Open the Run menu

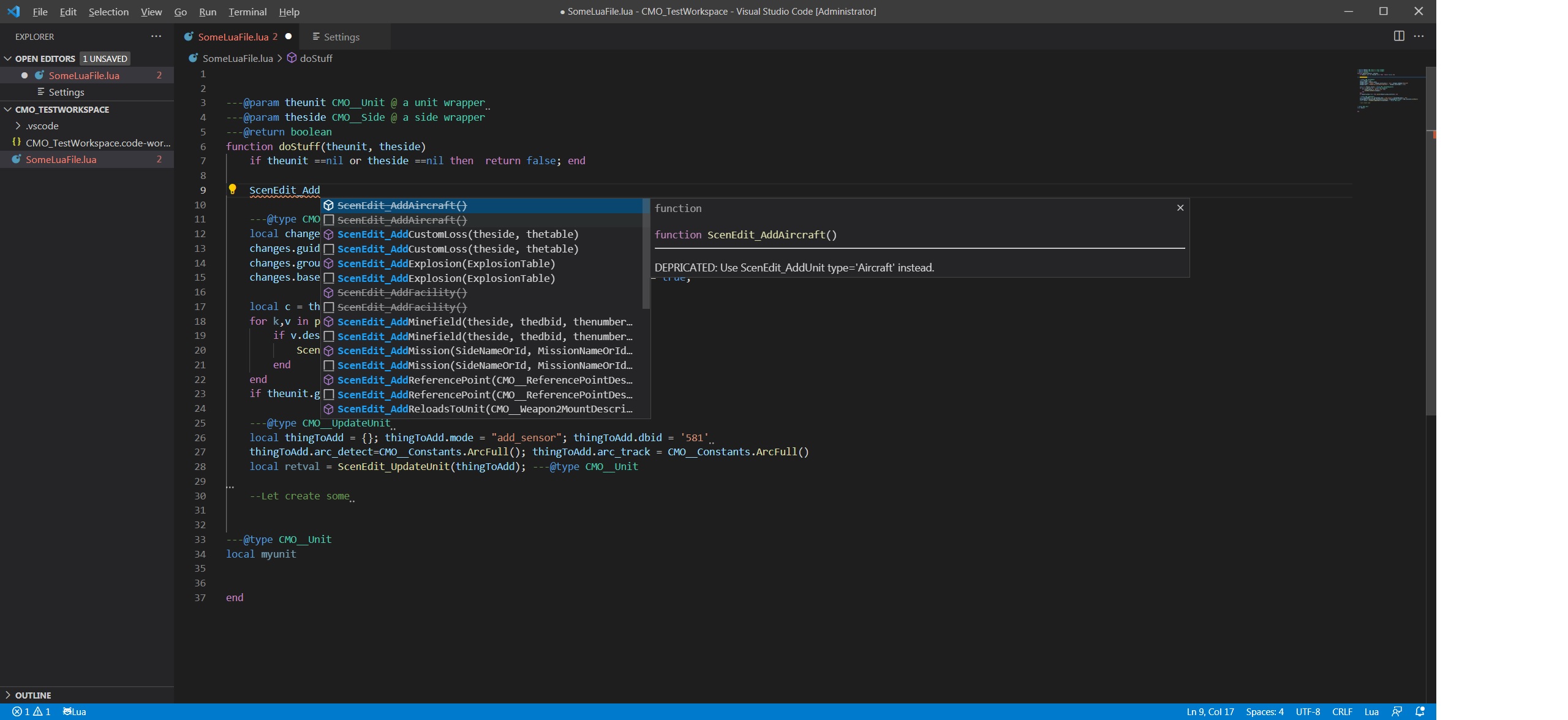[x=208, y=12]
